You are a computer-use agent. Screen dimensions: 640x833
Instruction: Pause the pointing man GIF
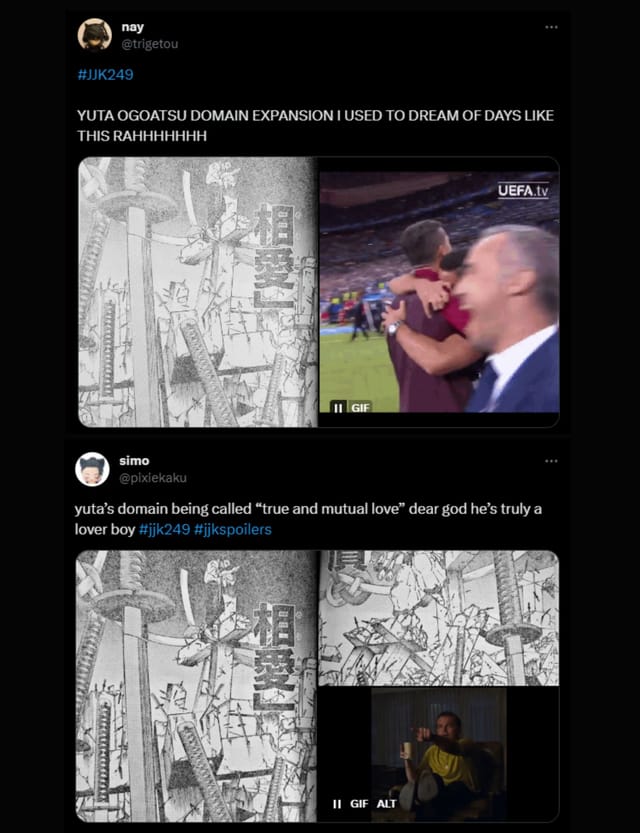click(x=337, y=804)
